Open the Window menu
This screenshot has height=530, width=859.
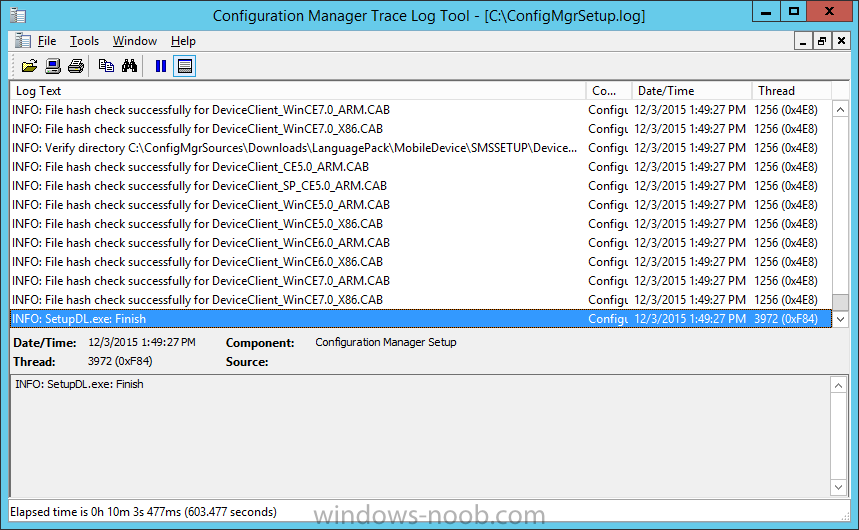(x=135, y=41)
